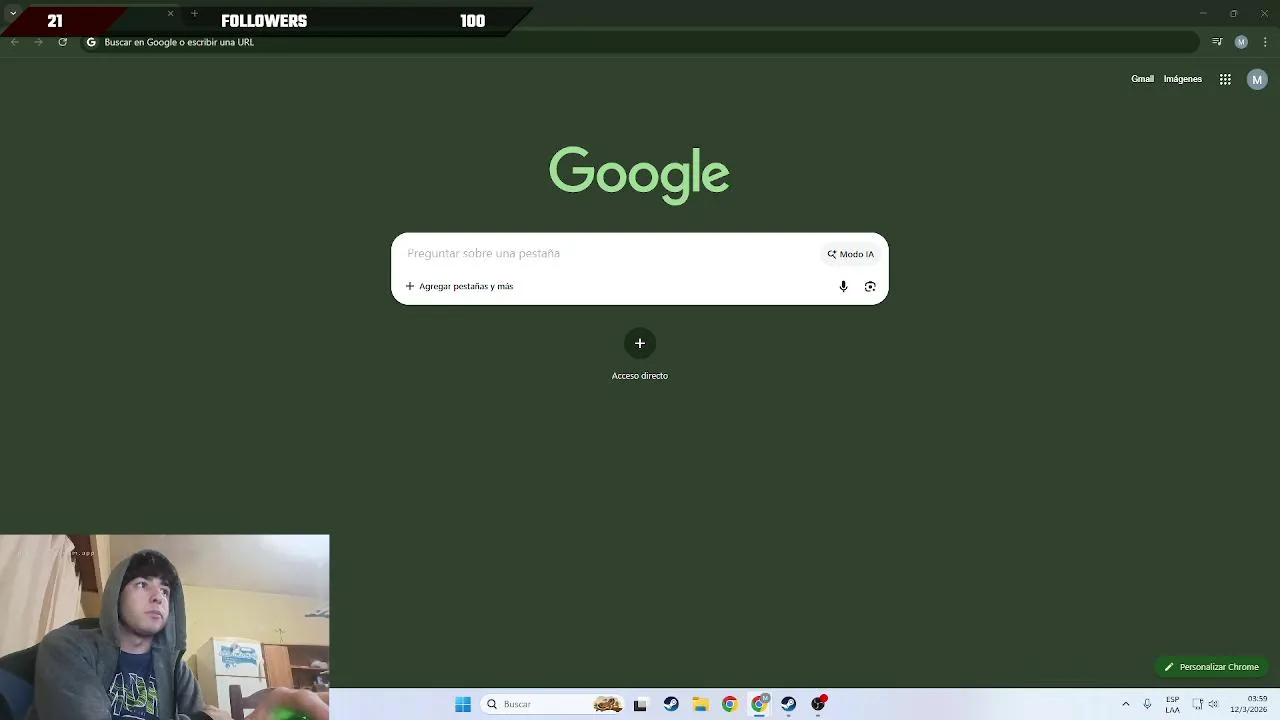Open the media controls toolbar icon
The height and width of the screenshot is (720, 1280).
tap(1217, 42)
